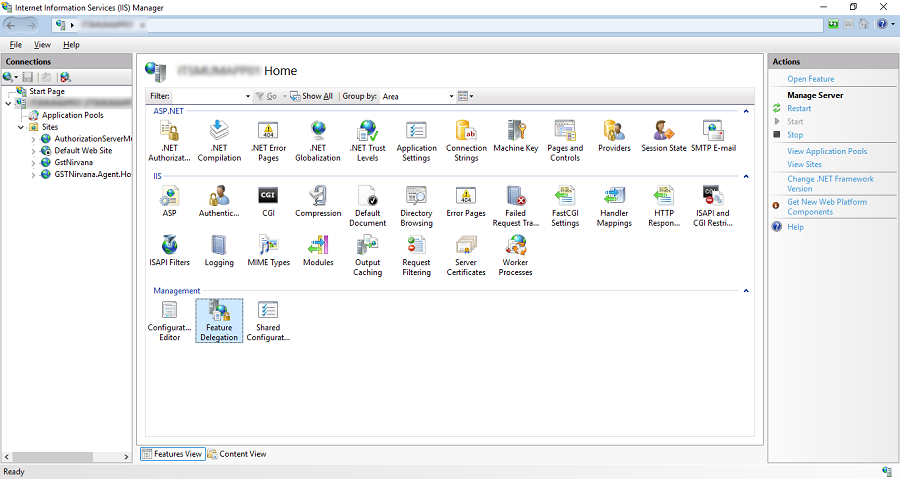
Task: Open the Providers feature
Action: (614, 137)
